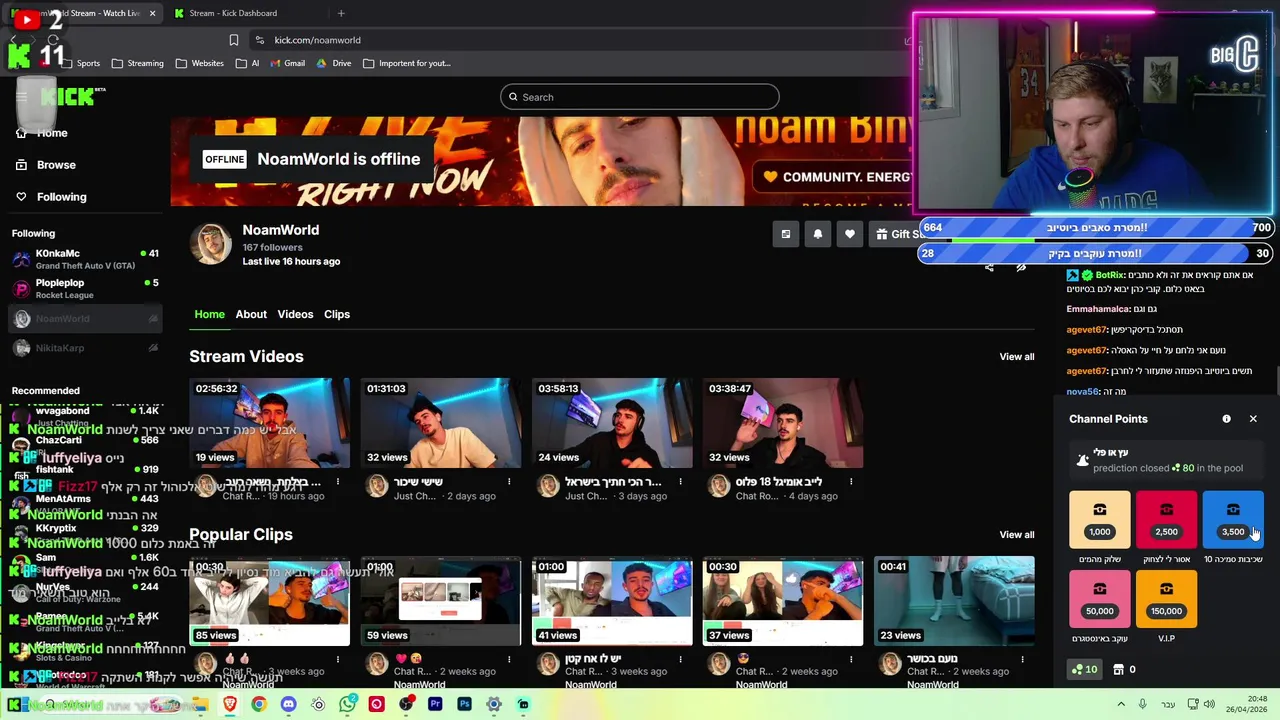Click the Channel Points info icon
Screen dimensions: 1280x720
point(1226,419)
